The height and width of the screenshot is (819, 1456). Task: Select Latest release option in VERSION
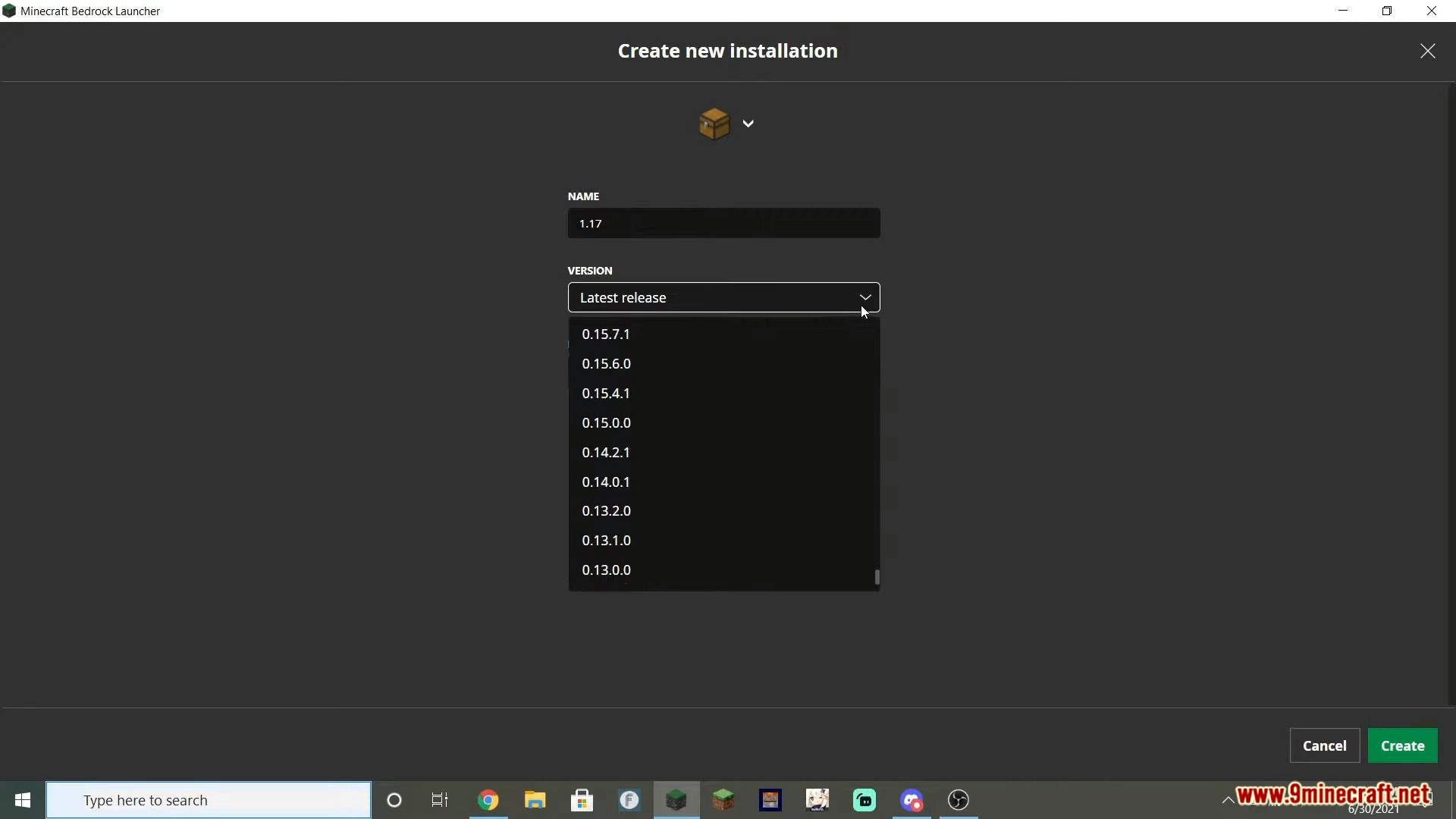click(x=723, y=297)
